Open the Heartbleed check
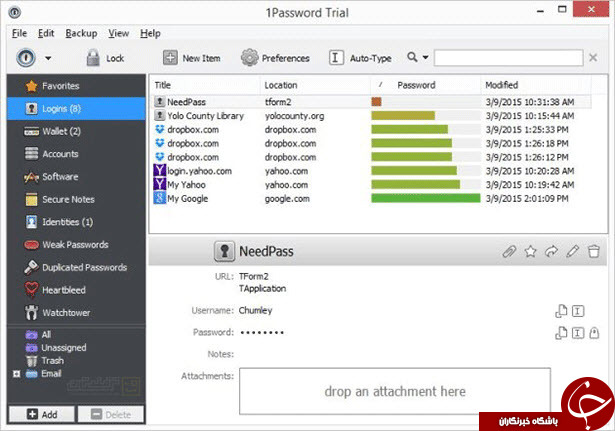 (76, 290)
